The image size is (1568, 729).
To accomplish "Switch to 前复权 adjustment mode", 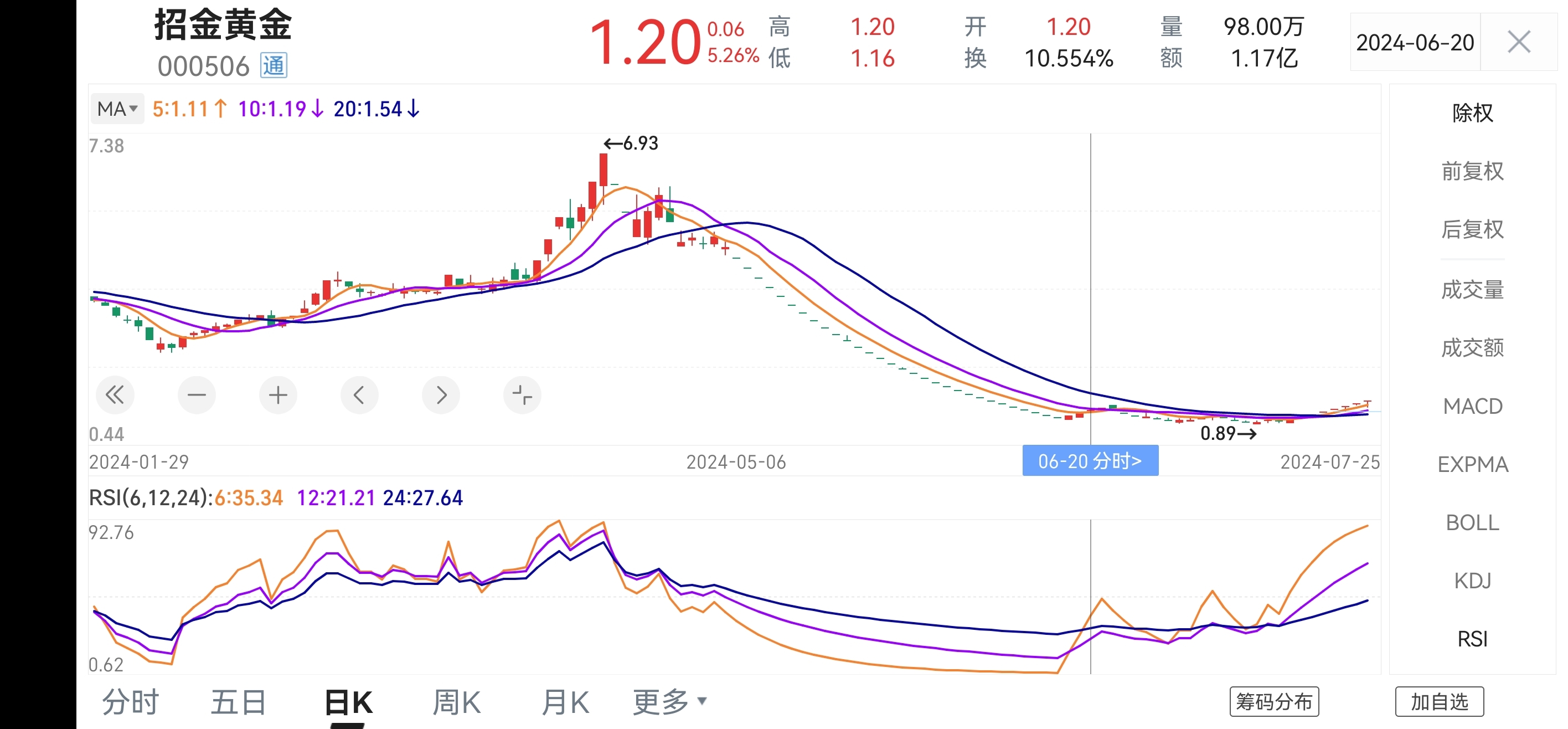I will (1472, 172).
